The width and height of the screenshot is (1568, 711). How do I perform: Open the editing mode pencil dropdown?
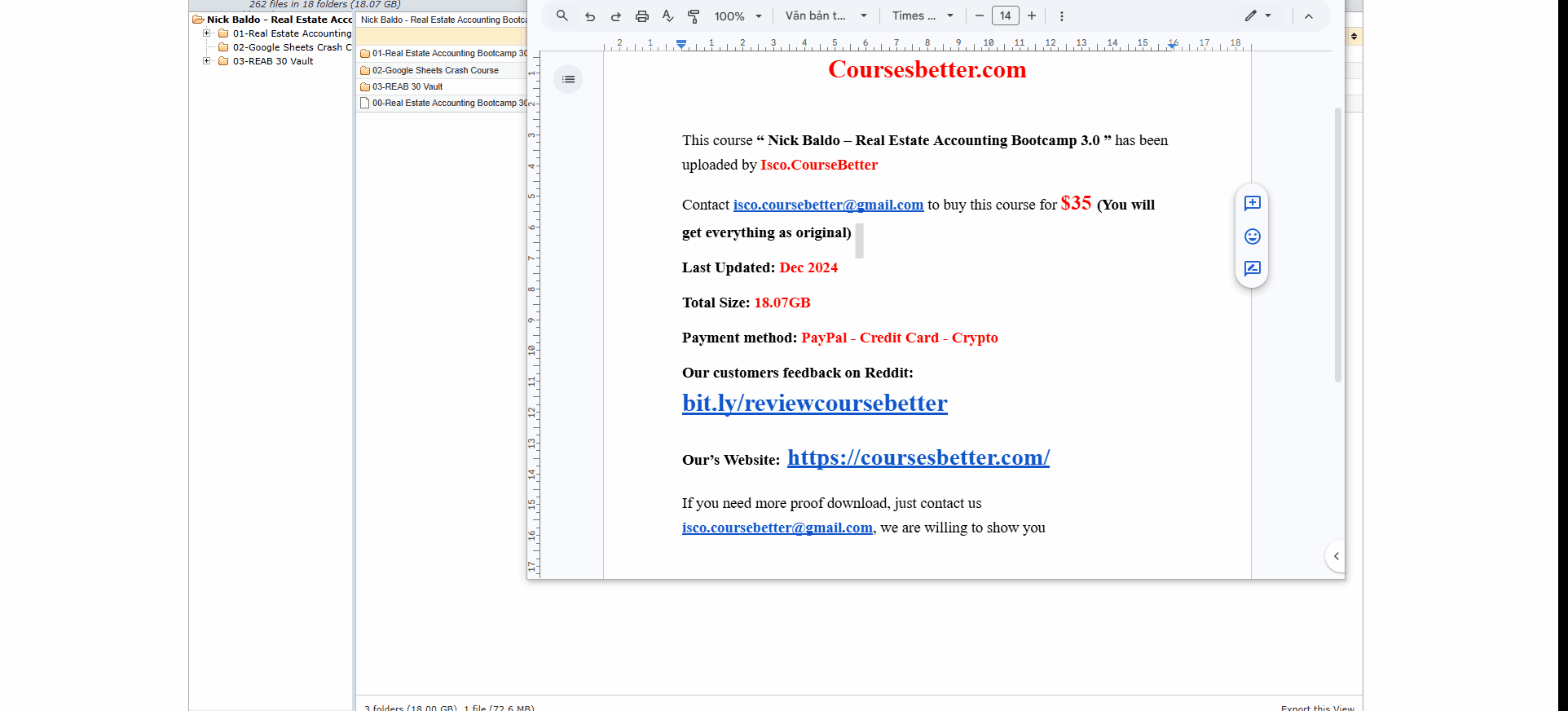point(1258,15)
